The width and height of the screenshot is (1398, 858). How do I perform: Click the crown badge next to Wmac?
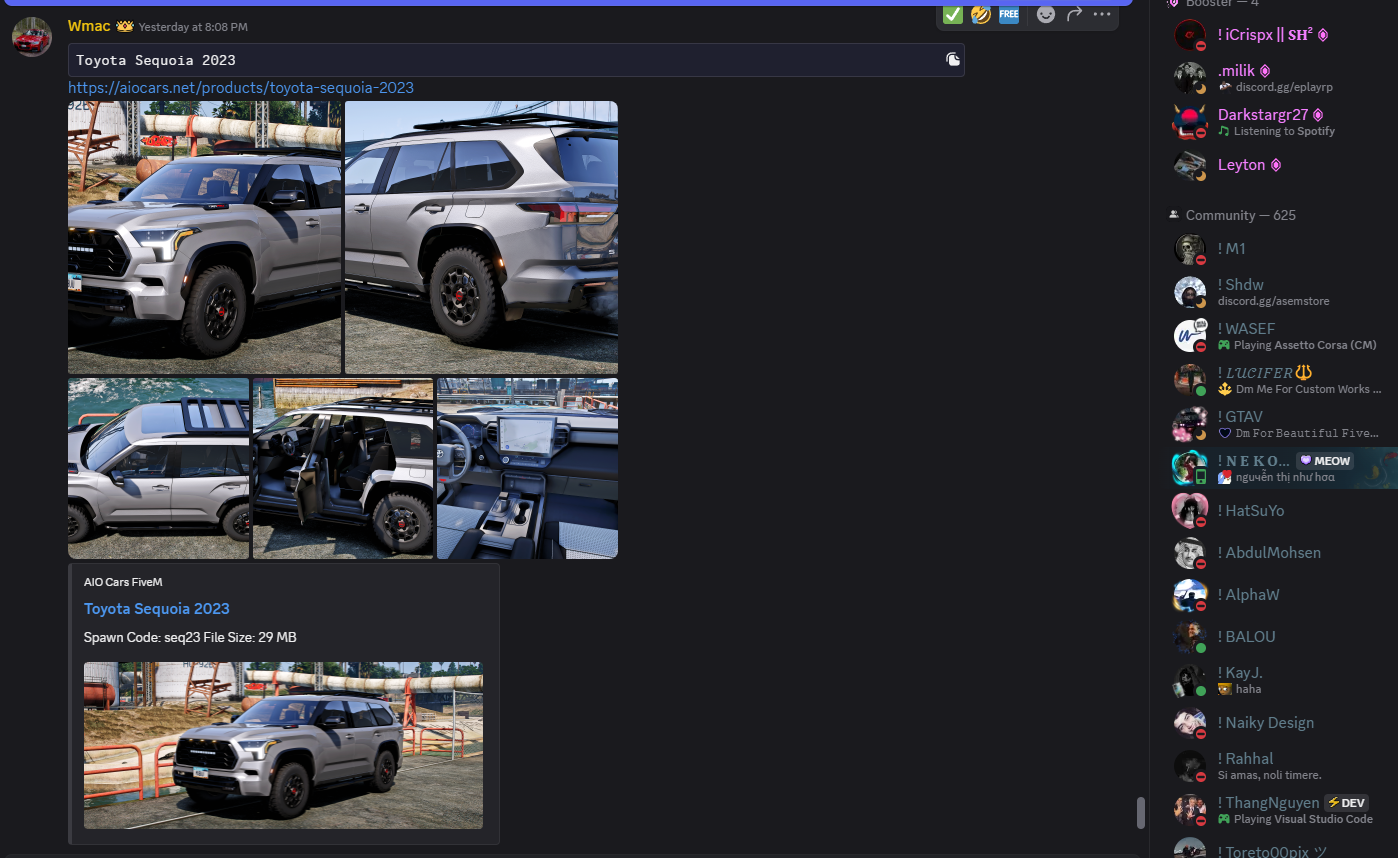[x=125, y=26]
